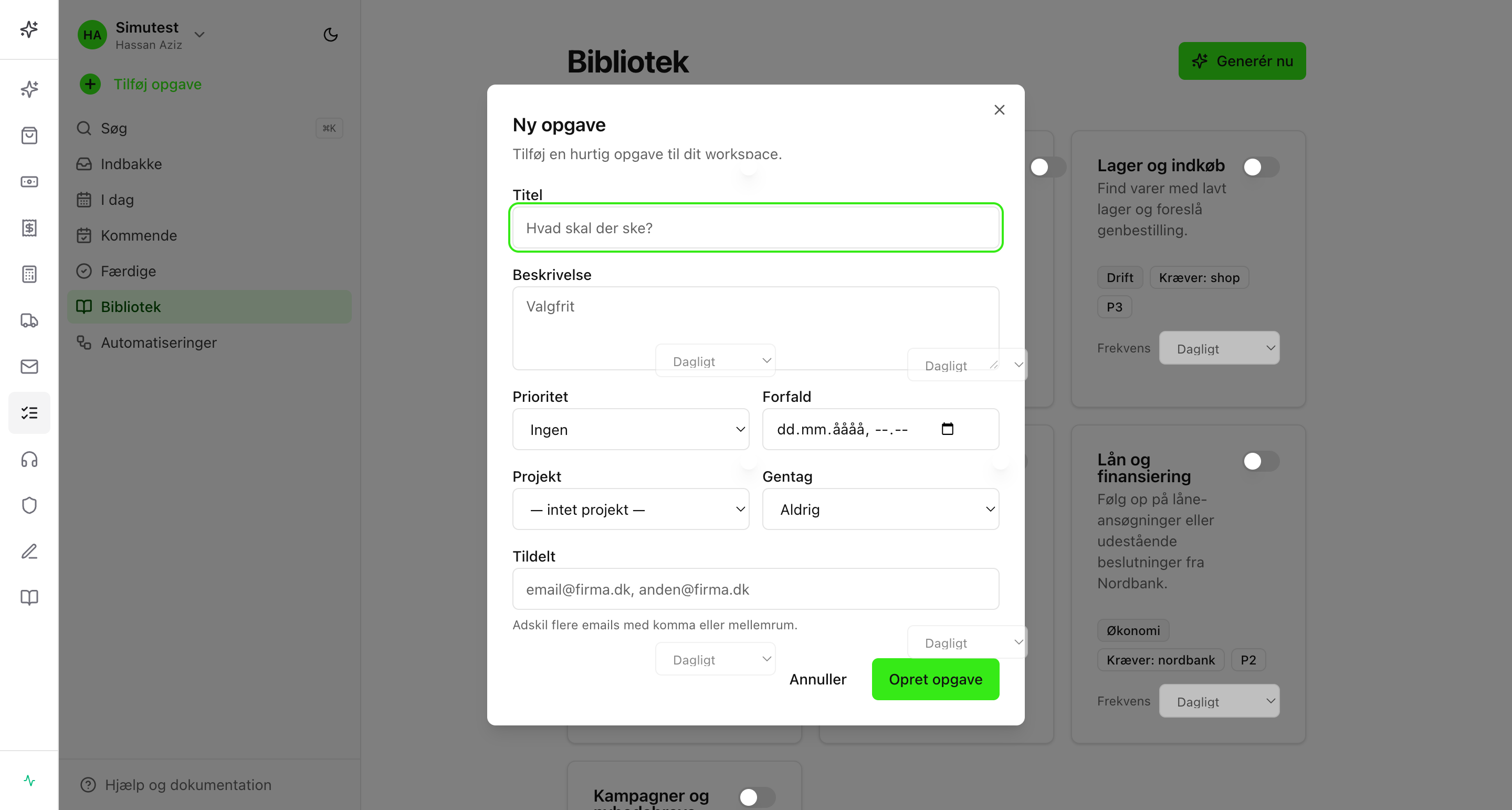This screenshot has width=1512, height=810.
Task: Open the shield security icon in rail
Action: point(29,505)
